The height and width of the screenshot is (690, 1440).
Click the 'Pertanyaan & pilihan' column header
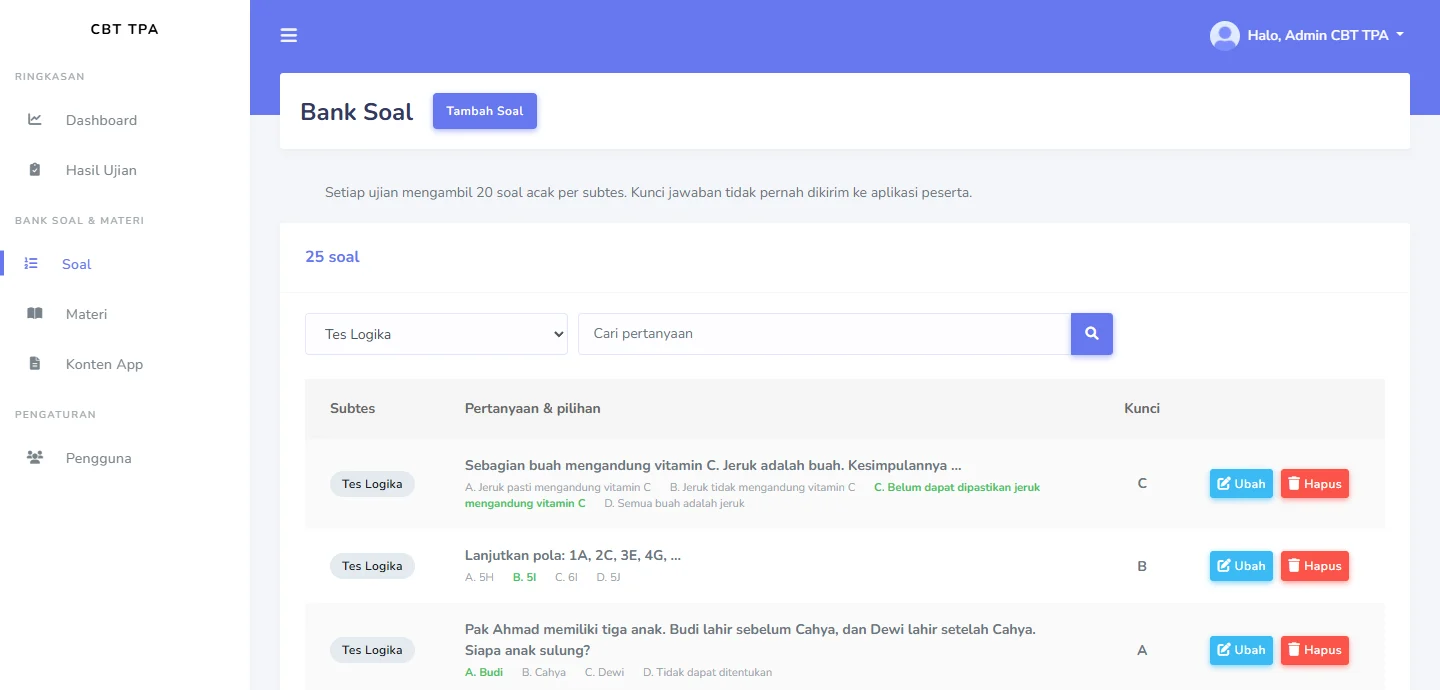[533, 408]
